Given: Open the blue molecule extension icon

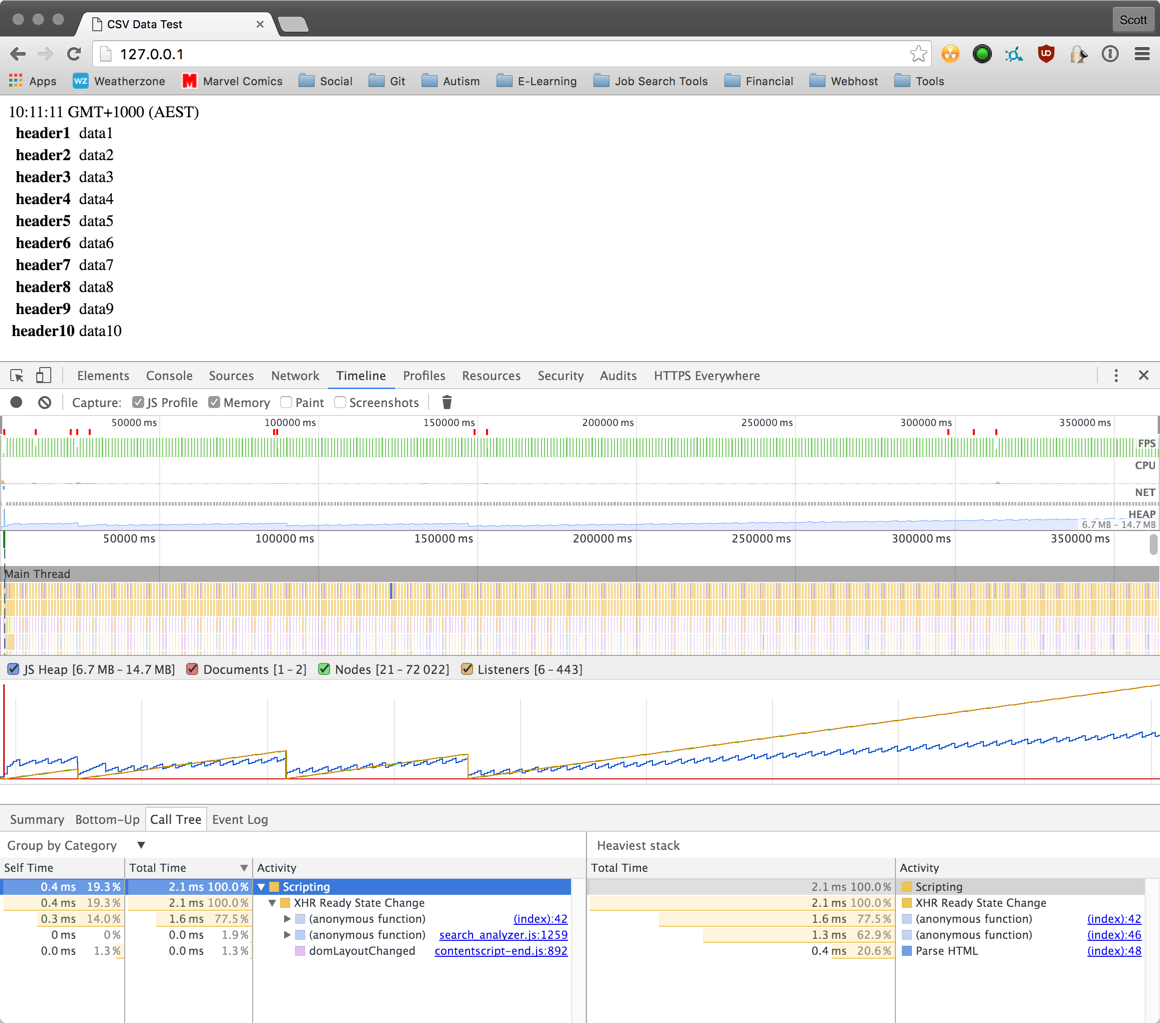Looking at the screenshot, I should (1014, 54).
